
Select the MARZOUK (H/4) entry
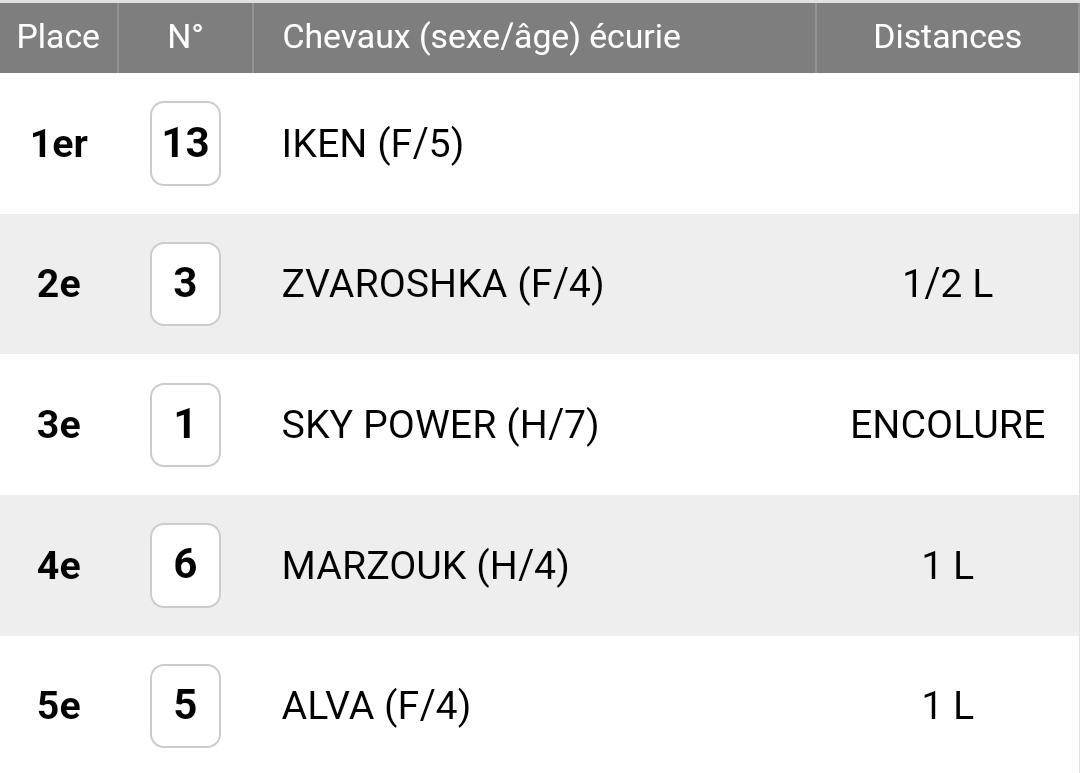(426, 566)
